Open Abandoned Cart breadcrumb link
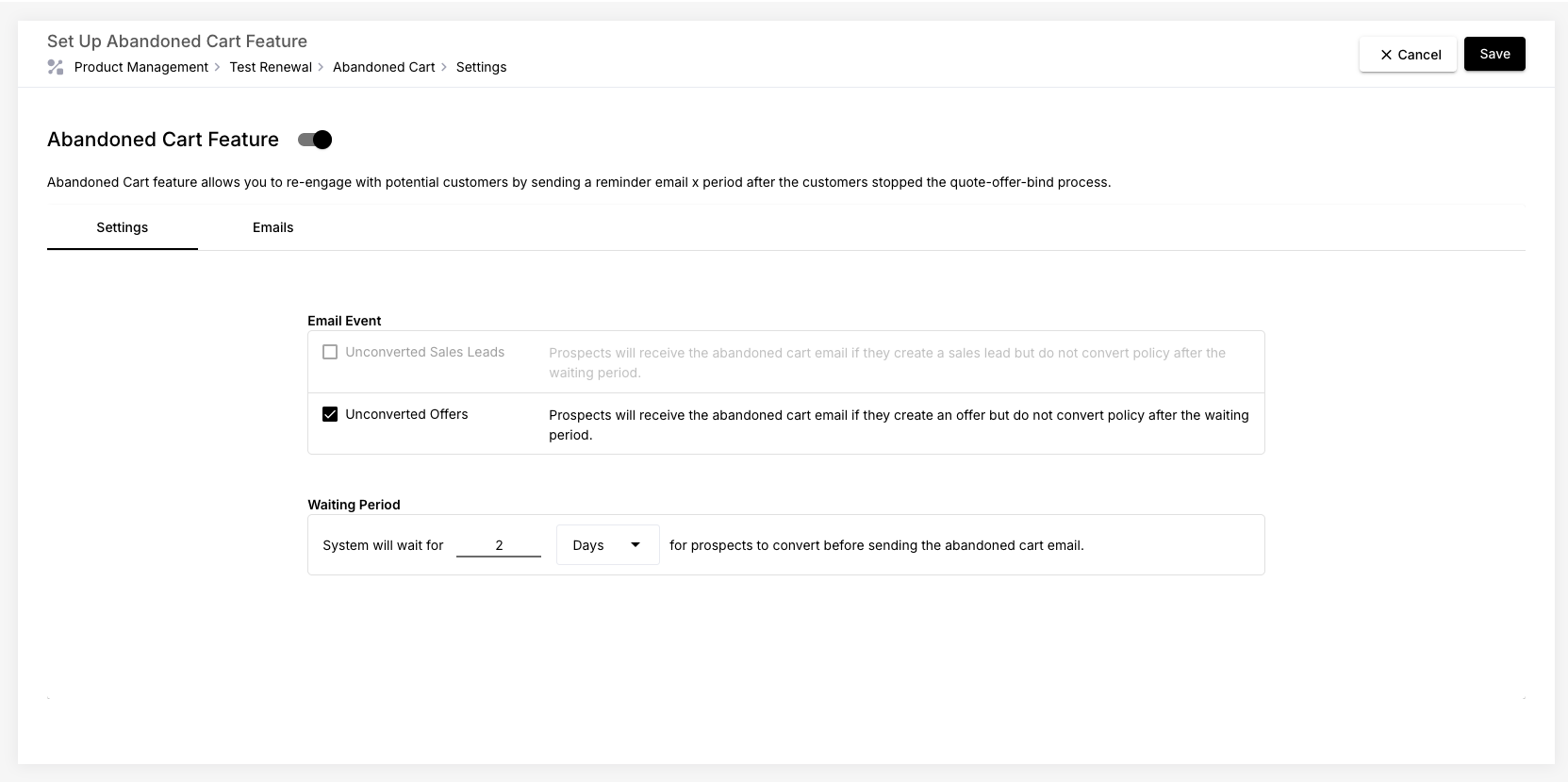1568x782 pixels. click(x=384, y=67)
